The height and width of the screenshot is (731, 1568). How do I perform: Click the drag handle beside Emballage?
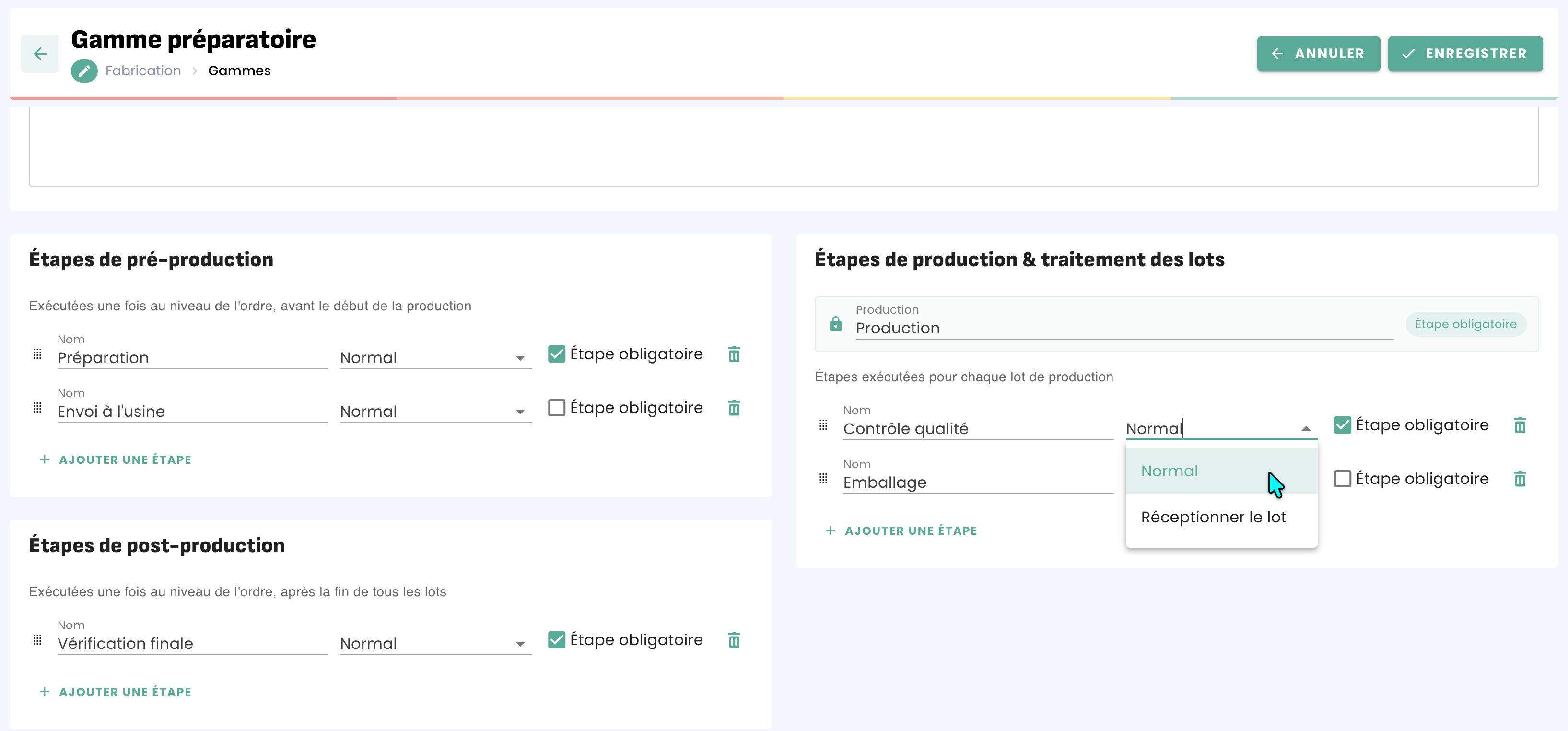pyautogui.click(x=823, y=479)
